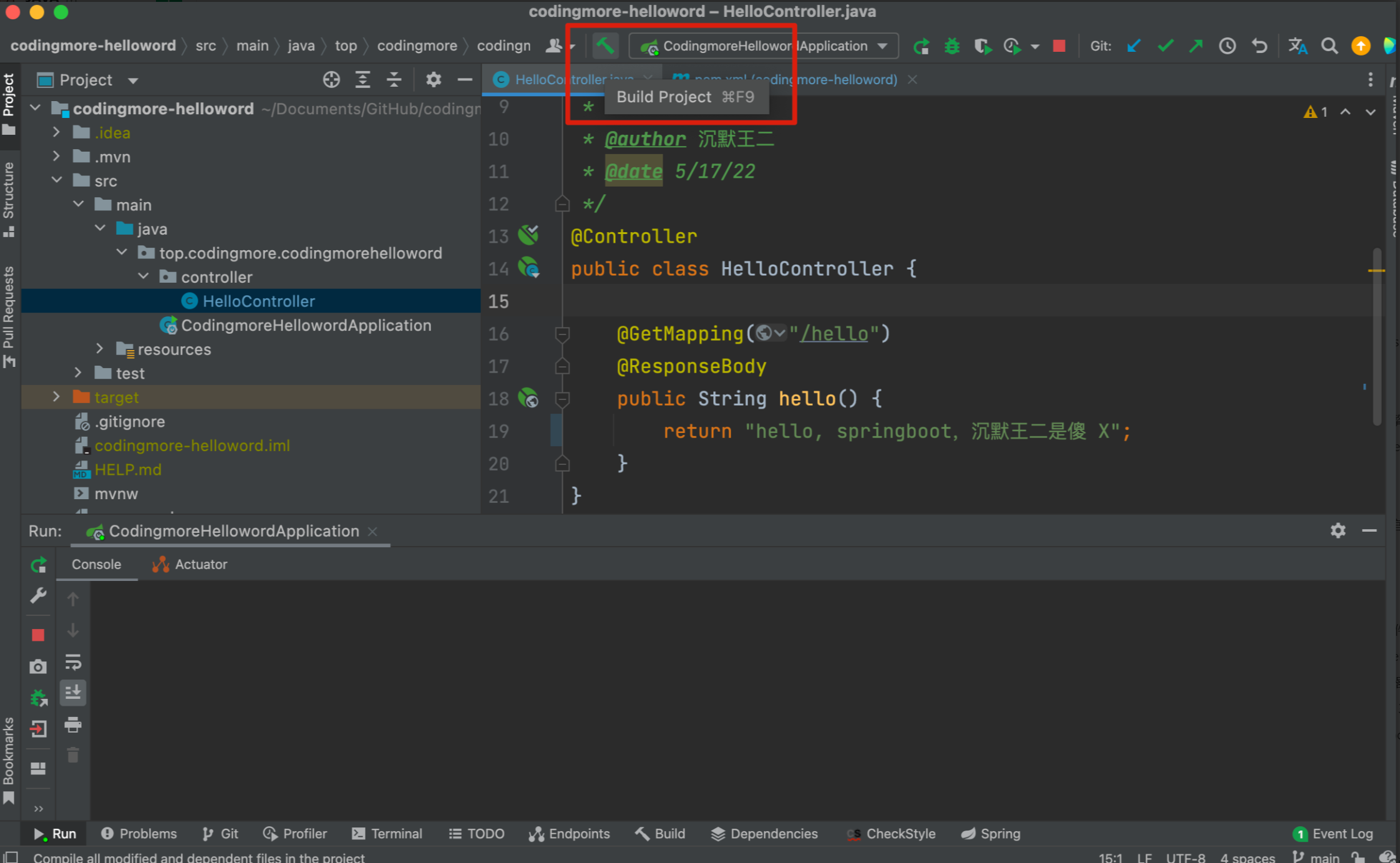Toggle scroll to end in console
Image resolution: width=1400 pixels, height=863 pixels.
click(x=73, y=692)
